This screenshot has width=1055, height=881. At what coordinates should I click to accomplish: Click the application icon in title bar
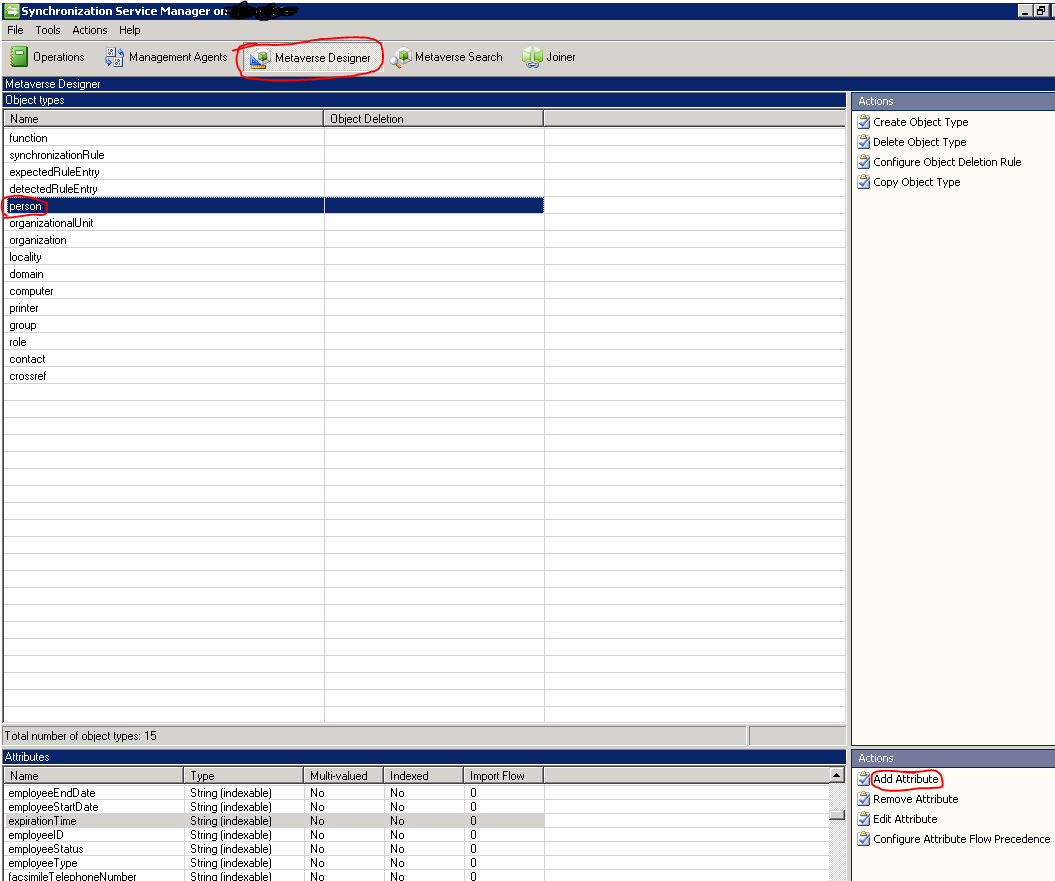11,11
